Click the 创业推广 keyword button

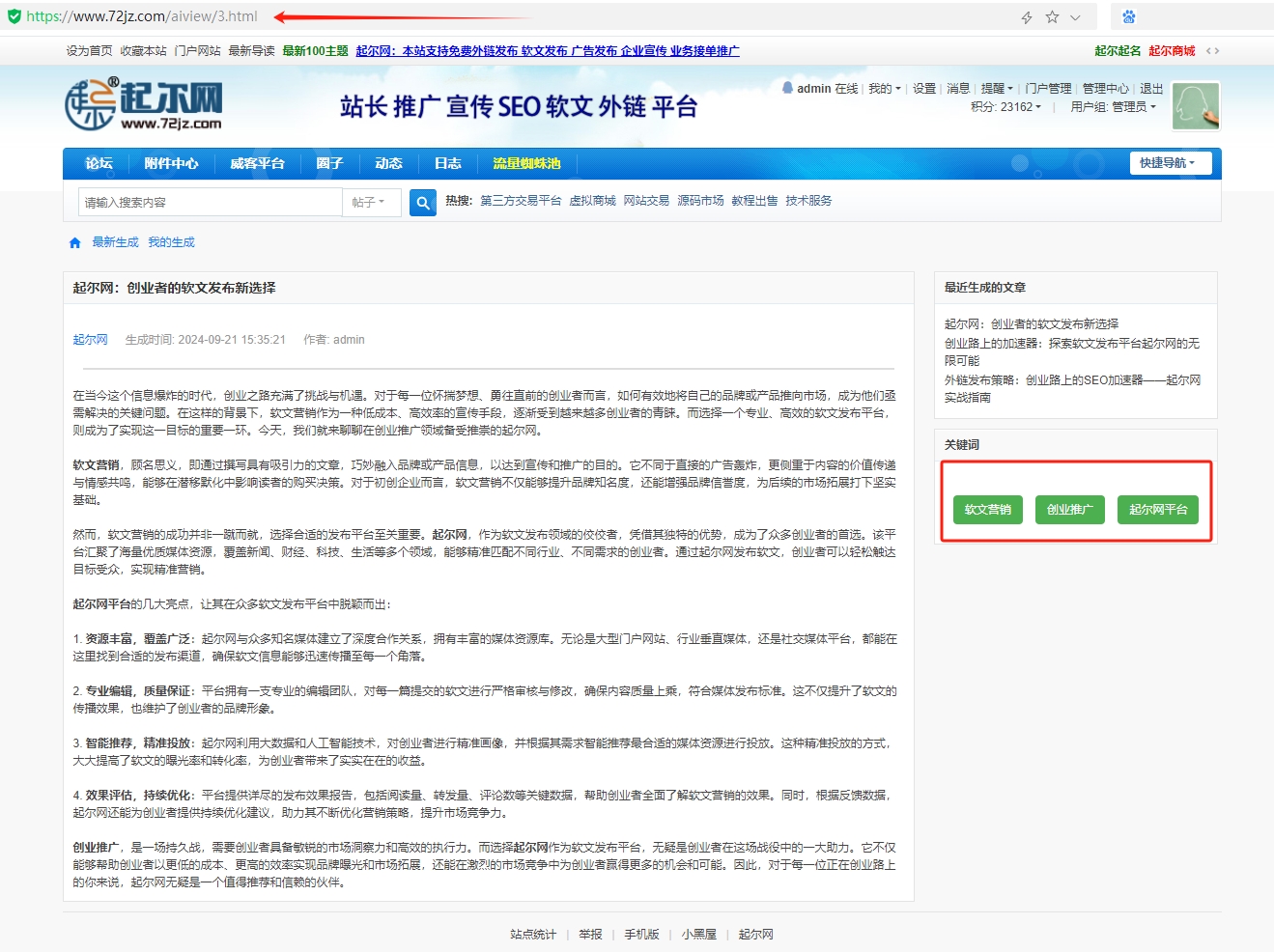click(x=1069, y=510)
